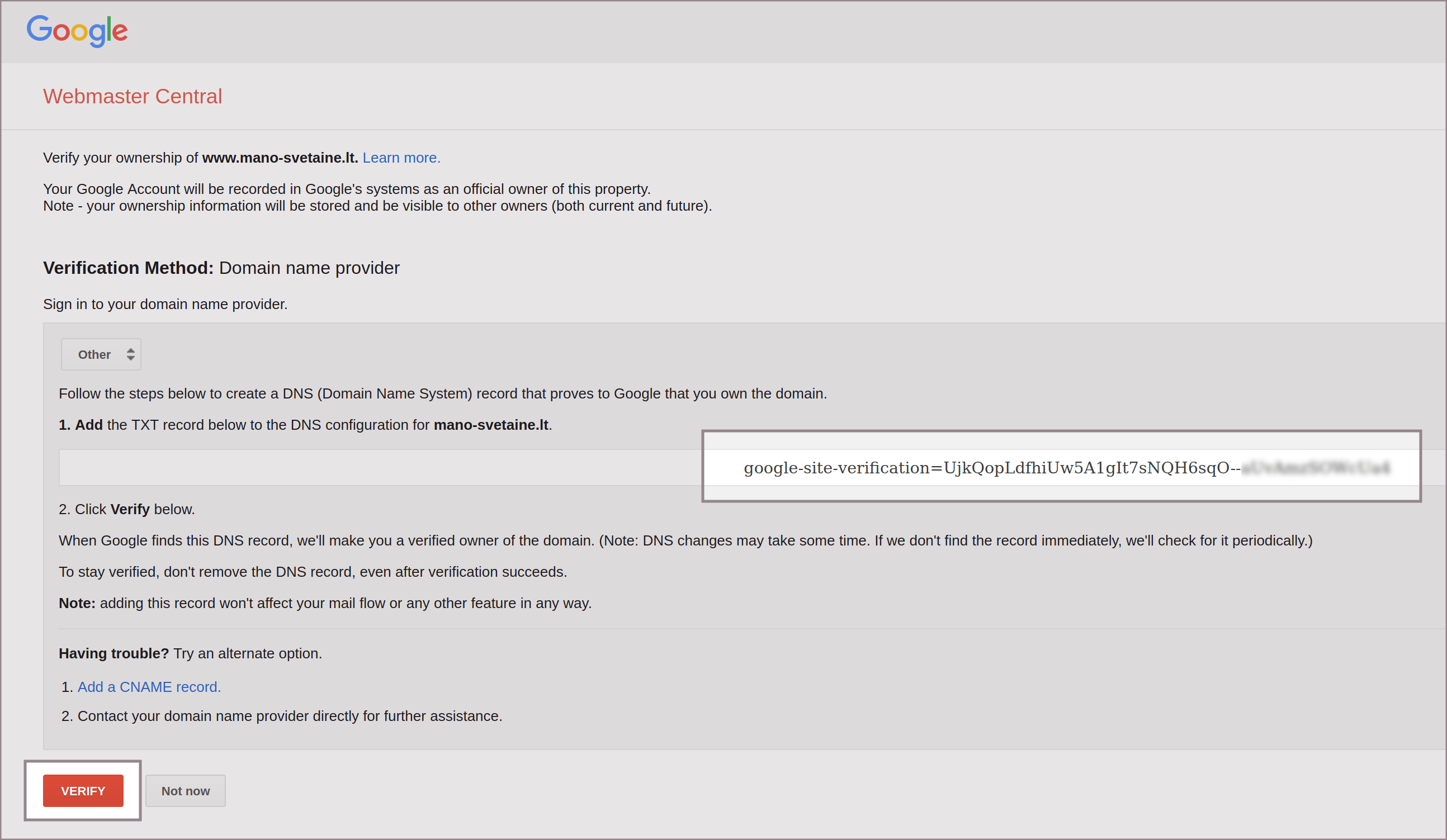Click the bold www.mano-svetaine.lt domain text
Screen dimensions: 1447x840
[x=280, y=158]
